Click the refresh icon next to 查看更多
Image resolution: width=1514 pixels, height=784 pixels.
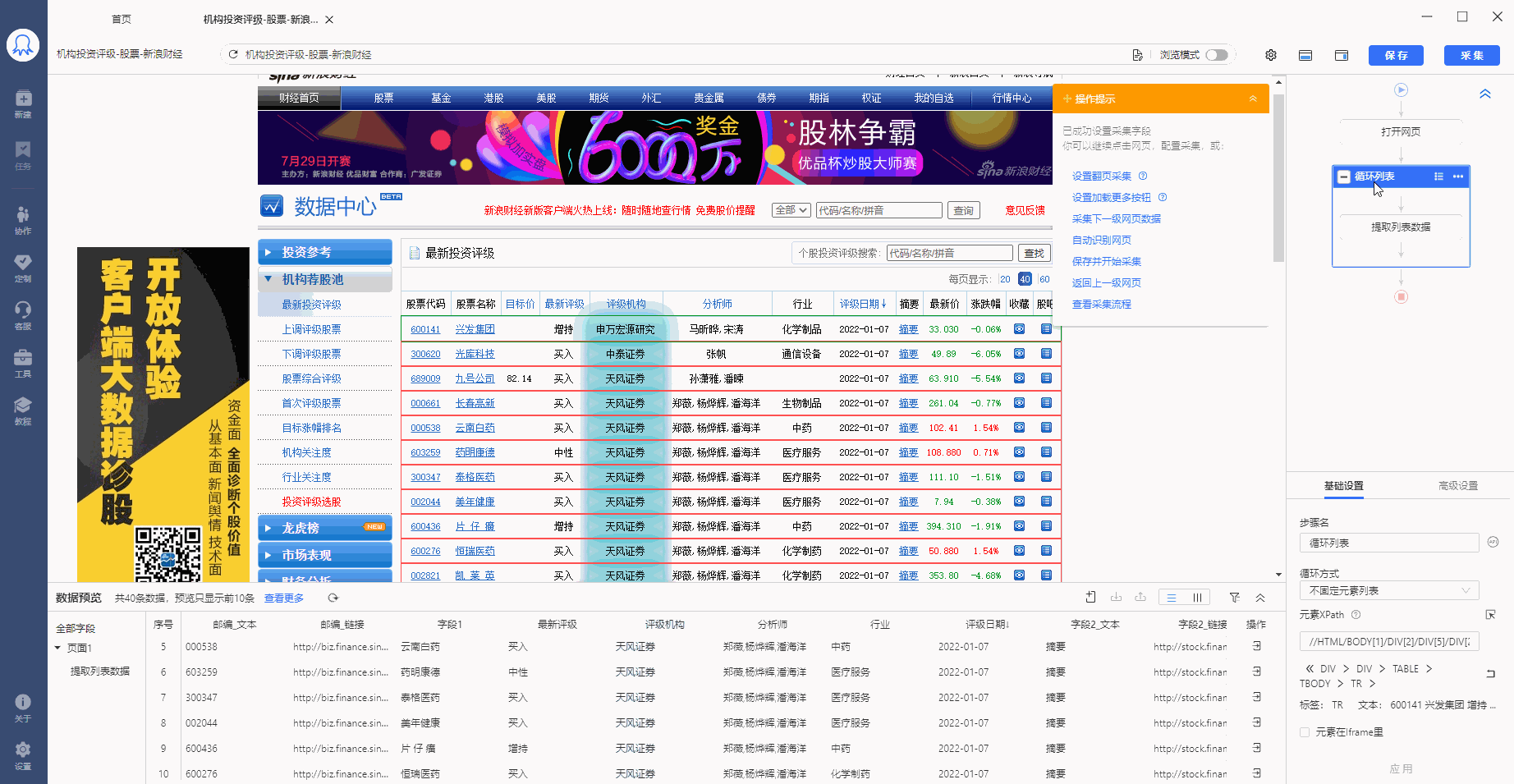click(333, 598)
